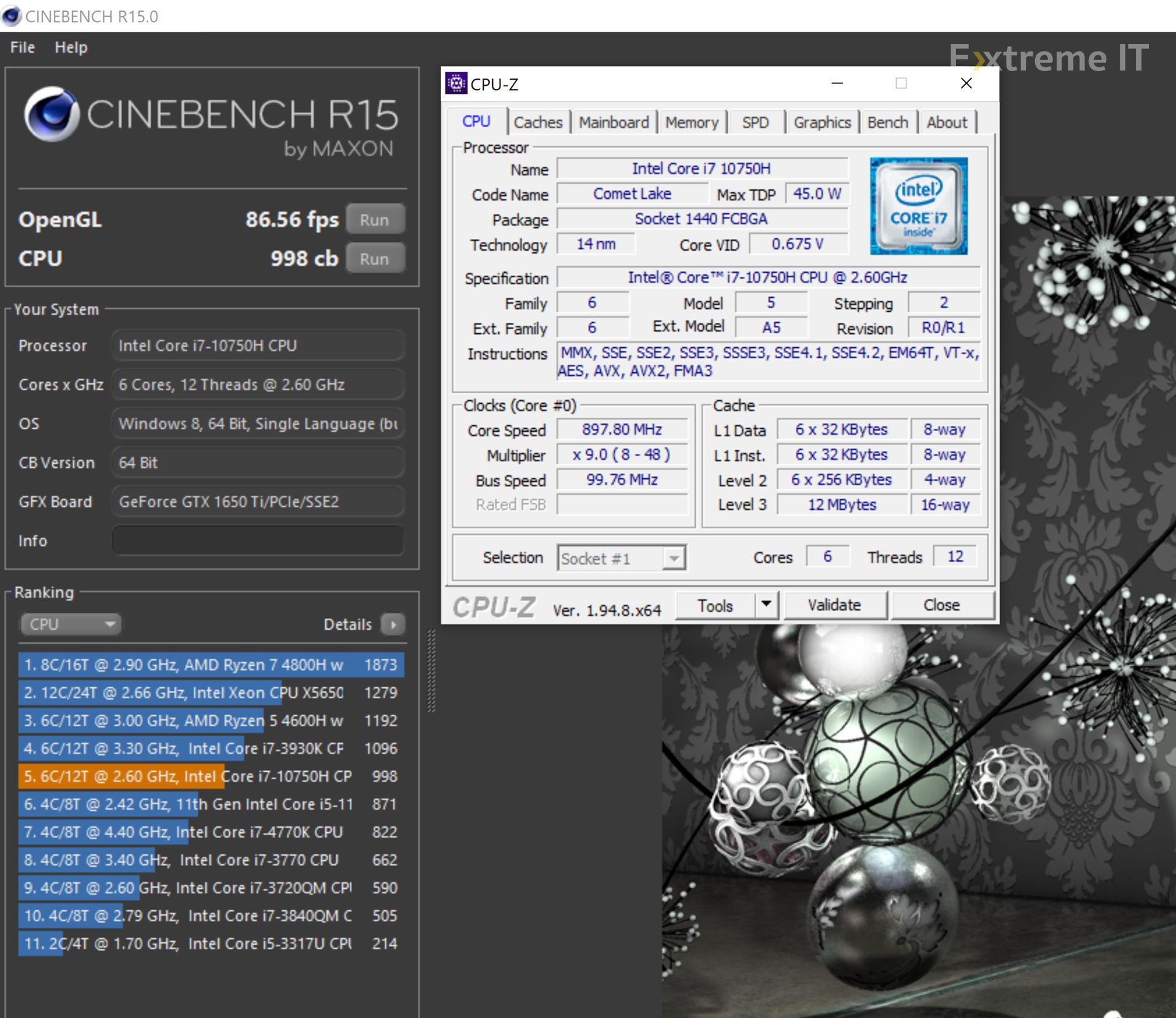Viewport: 1176px width, 1018px height.
Task: Select the AMD Ryzen 7 4800H ranking row
Action: (x=211, y=665)
